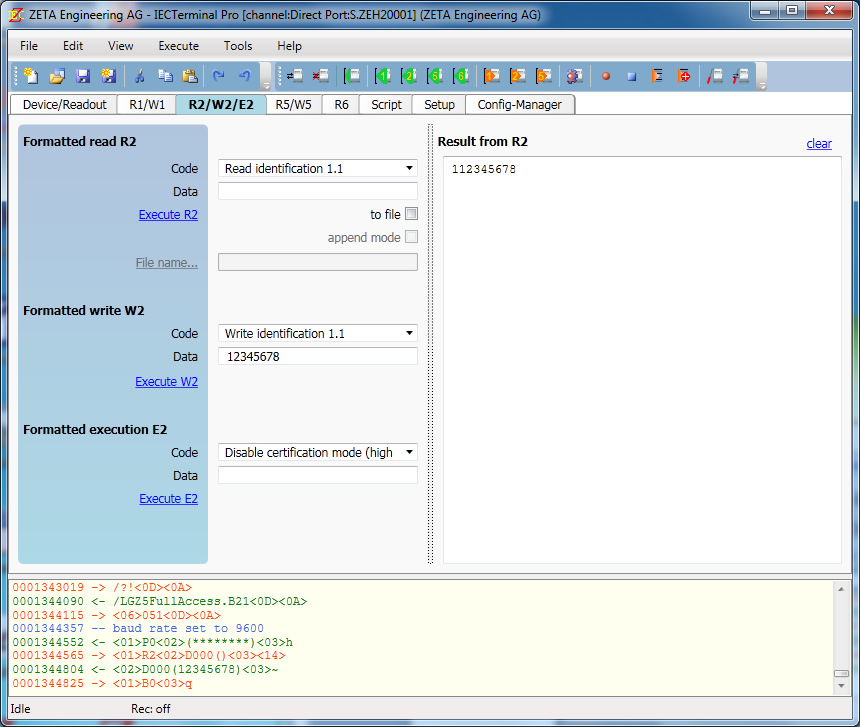Click the orange execute 5 icon
The width and height of the screenshot is (860, 727).
(544, 76)
